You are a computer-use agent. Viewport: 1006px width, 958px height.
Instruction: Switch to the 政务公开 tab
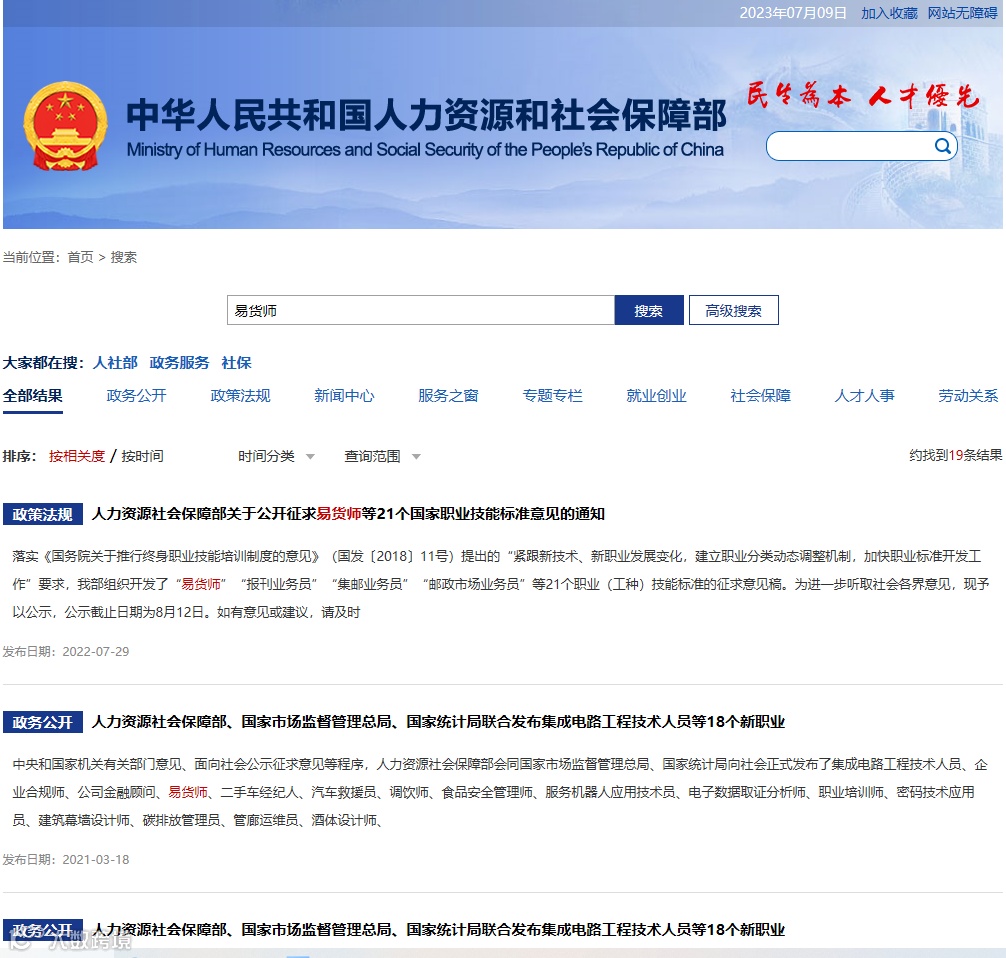click(137, 396)
